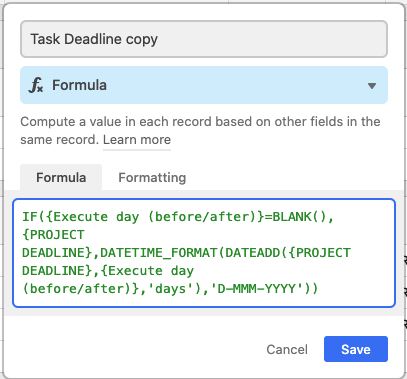Switch to the Formatting tab
407x379 pixels.
(152, 177)
